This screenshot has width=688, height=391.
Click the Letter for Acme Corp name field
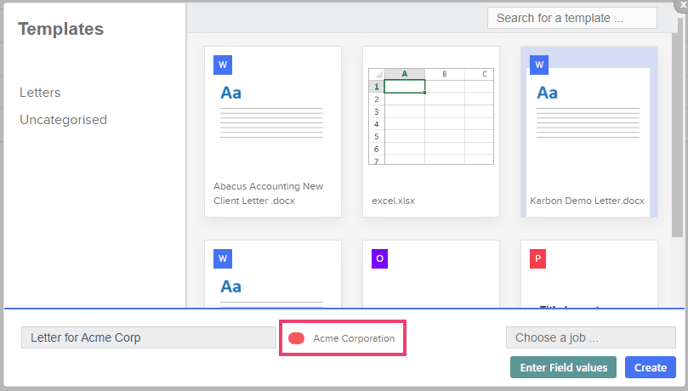148,337
